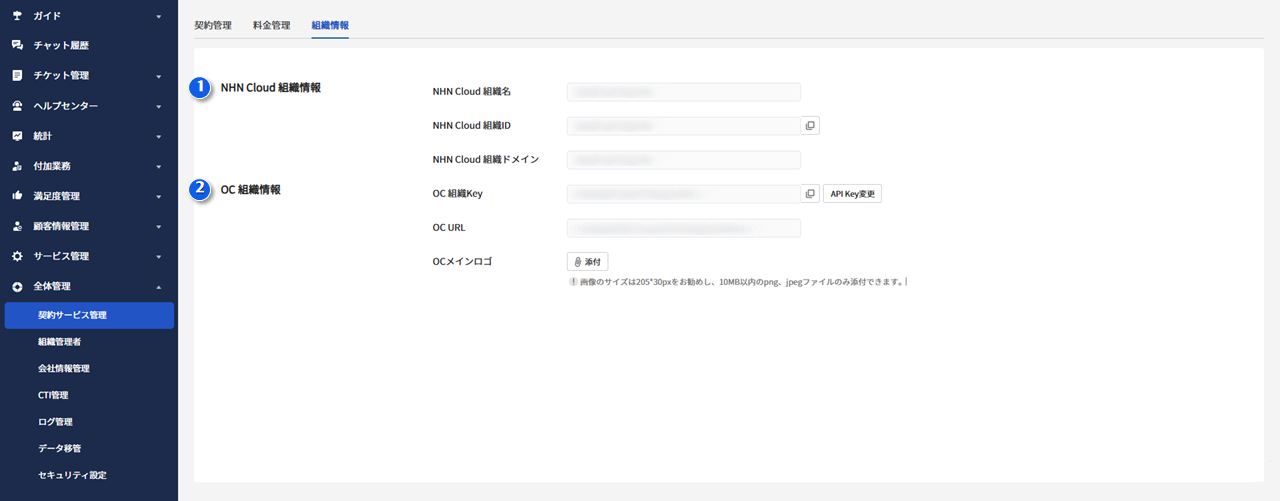Open 組織管理者 in the sidebar
Screen dimensions: 1280x501
(x=60, y=342)
